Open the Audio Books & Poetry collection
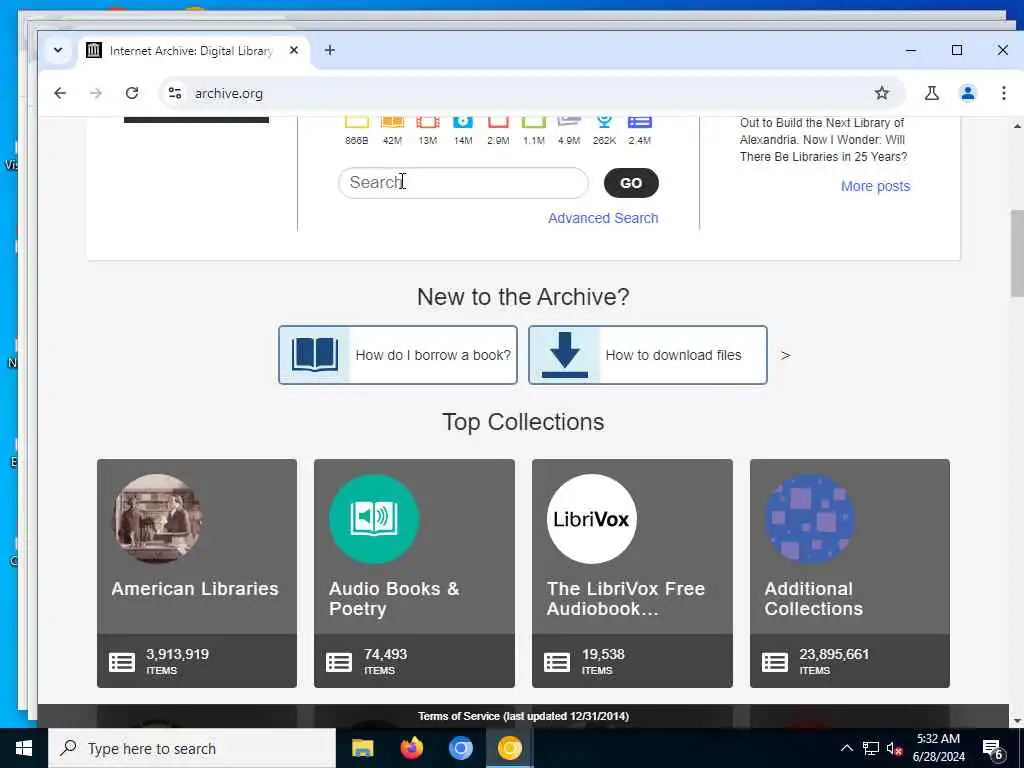The height and width of the screenshot is (768, 1024). pyautogui.click(x=414, y=573)
